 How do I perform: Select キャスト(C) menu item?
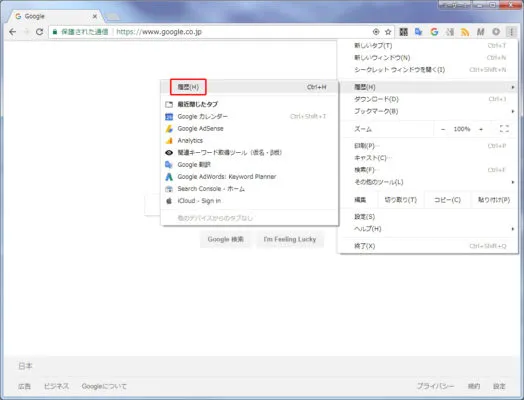428,158
